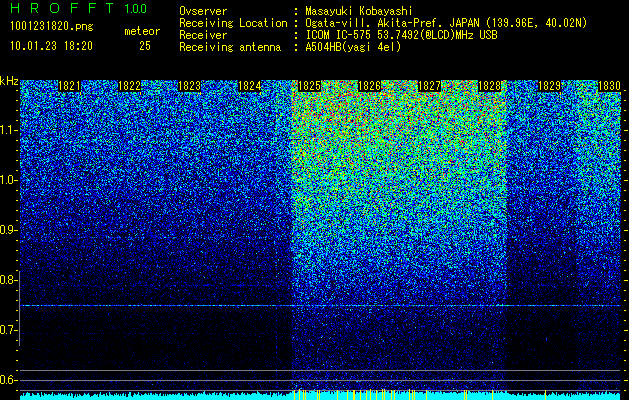
Task: Click the 1824 time marker
Action: 250,86
